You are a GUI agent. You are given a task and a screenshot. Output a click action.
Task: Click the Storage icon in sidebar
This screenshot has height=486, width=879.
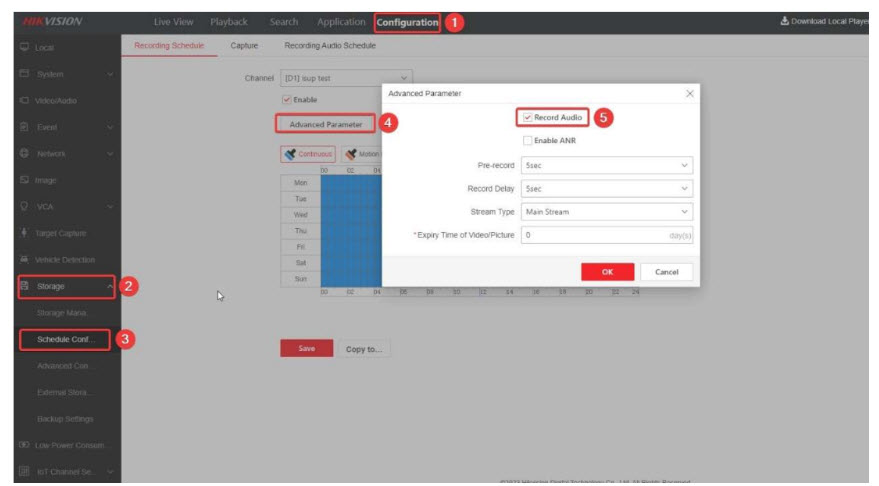(24, 286)
